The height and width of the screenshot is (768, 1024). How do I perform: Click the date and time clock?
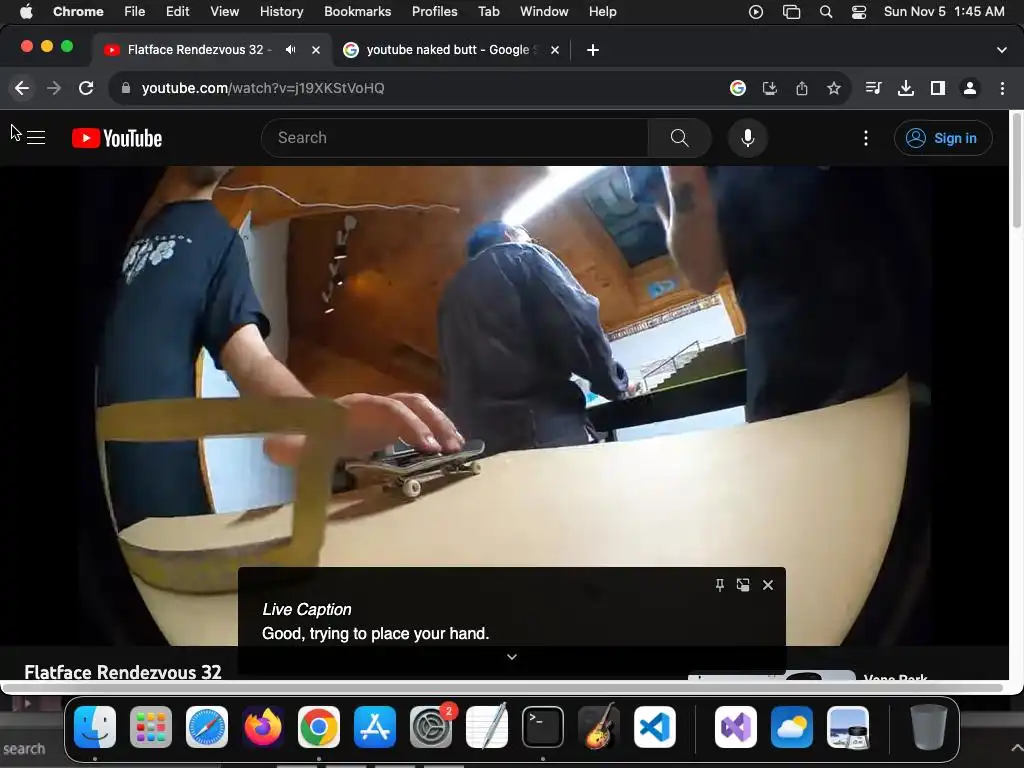tap(944, 11)
